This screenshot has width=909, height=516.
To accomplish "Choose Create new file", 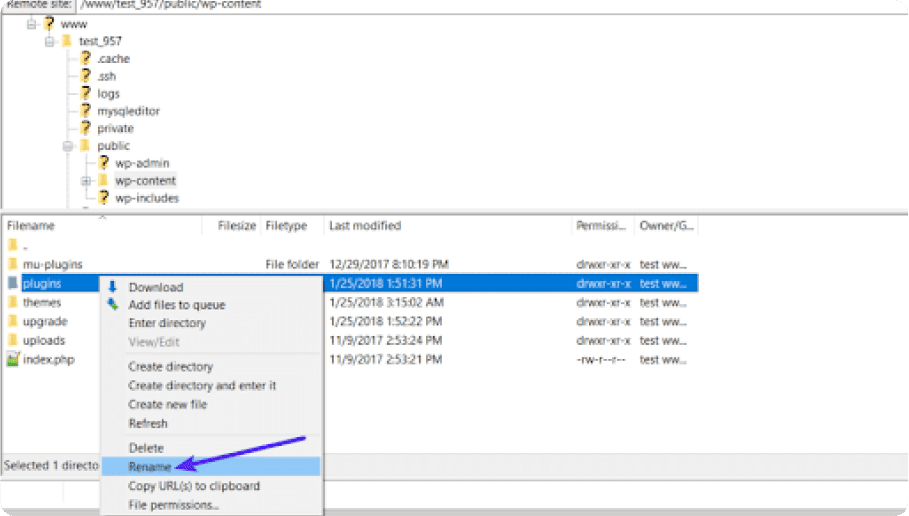I will 211,405.
